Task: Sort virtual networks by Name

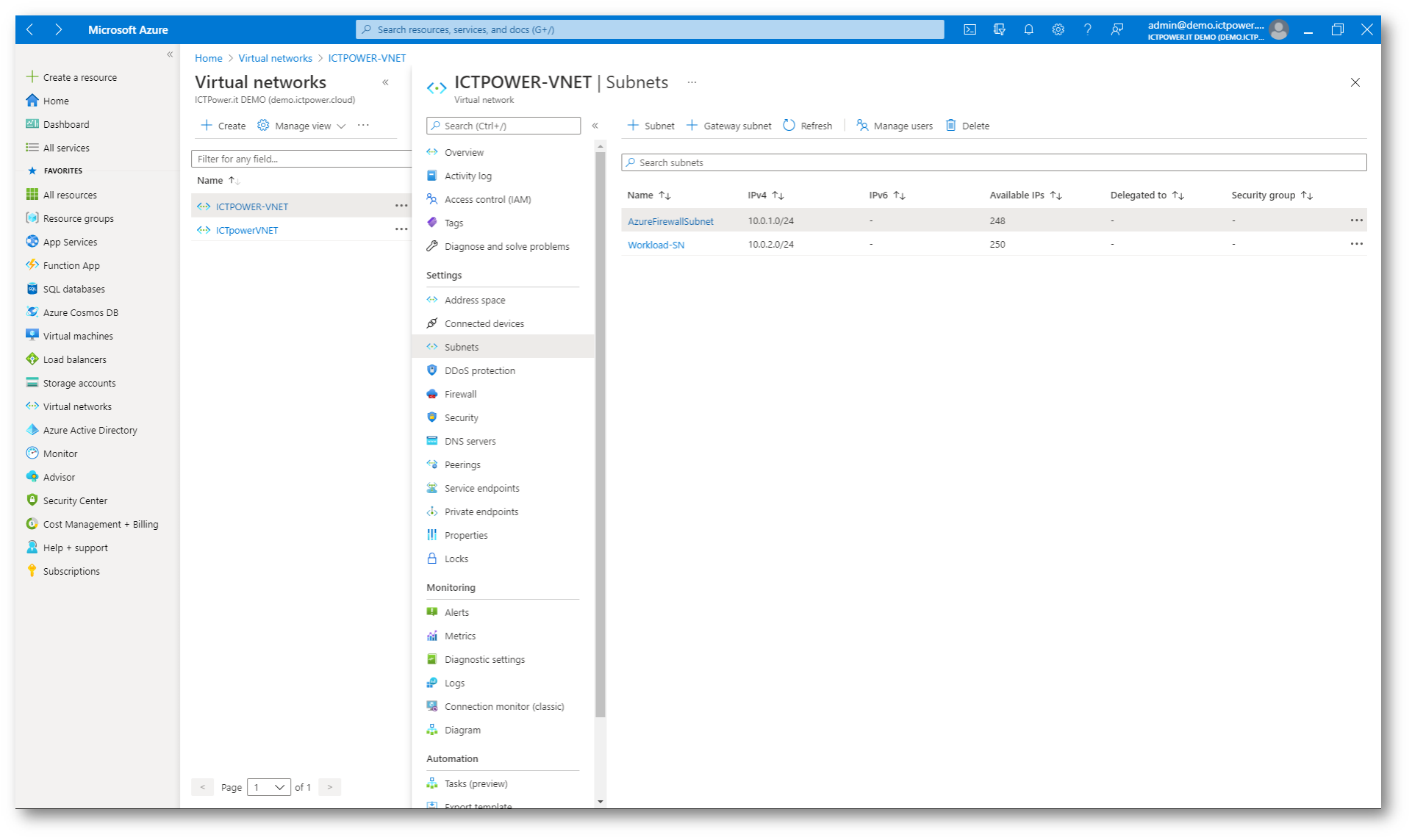Action: click(x=218, y=180)
